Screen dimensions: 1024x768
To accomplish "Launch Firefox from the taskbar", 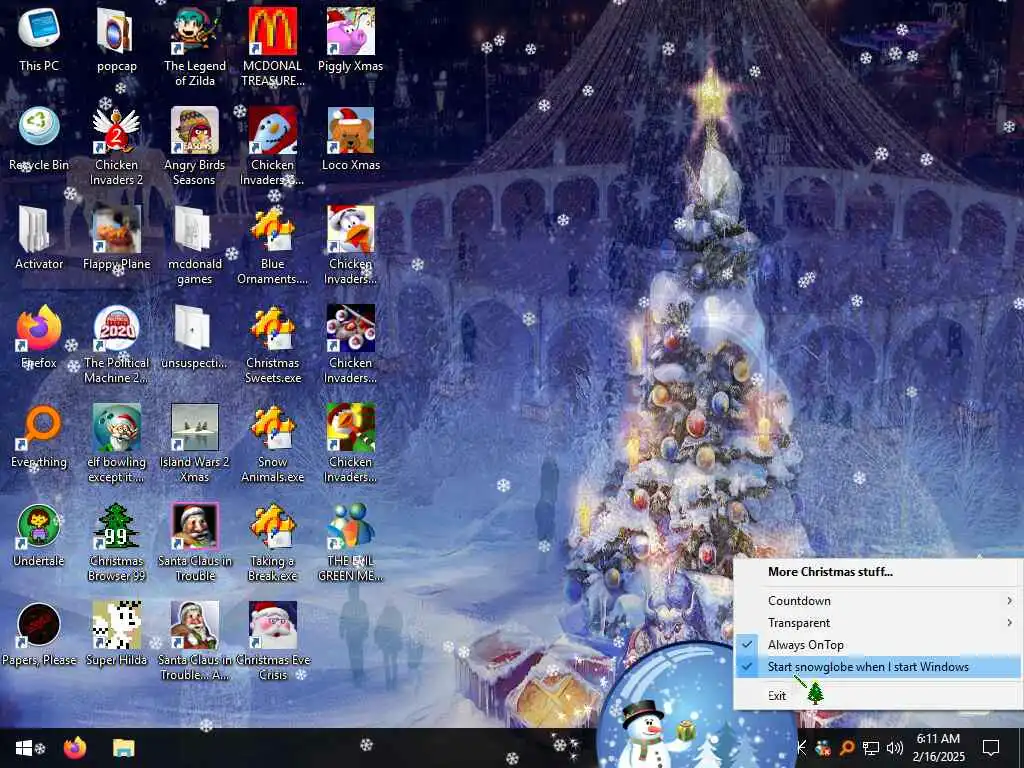I will 75,748.
